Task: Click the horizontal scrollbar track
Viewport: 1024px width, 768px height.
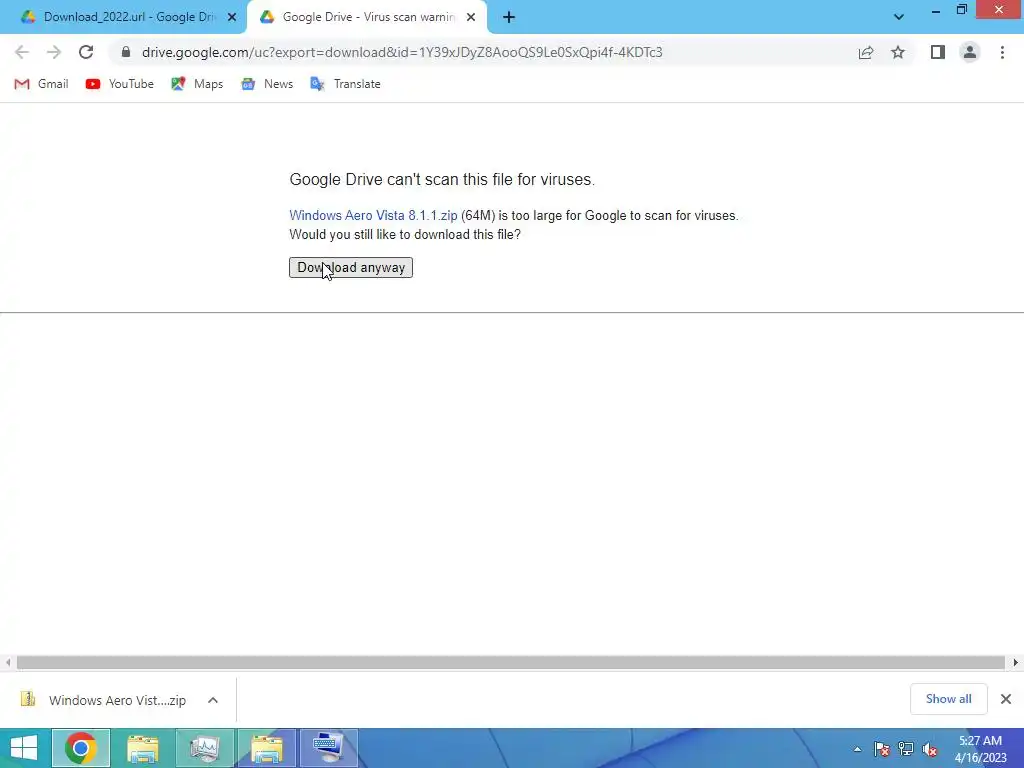Action: pos(511,662)
